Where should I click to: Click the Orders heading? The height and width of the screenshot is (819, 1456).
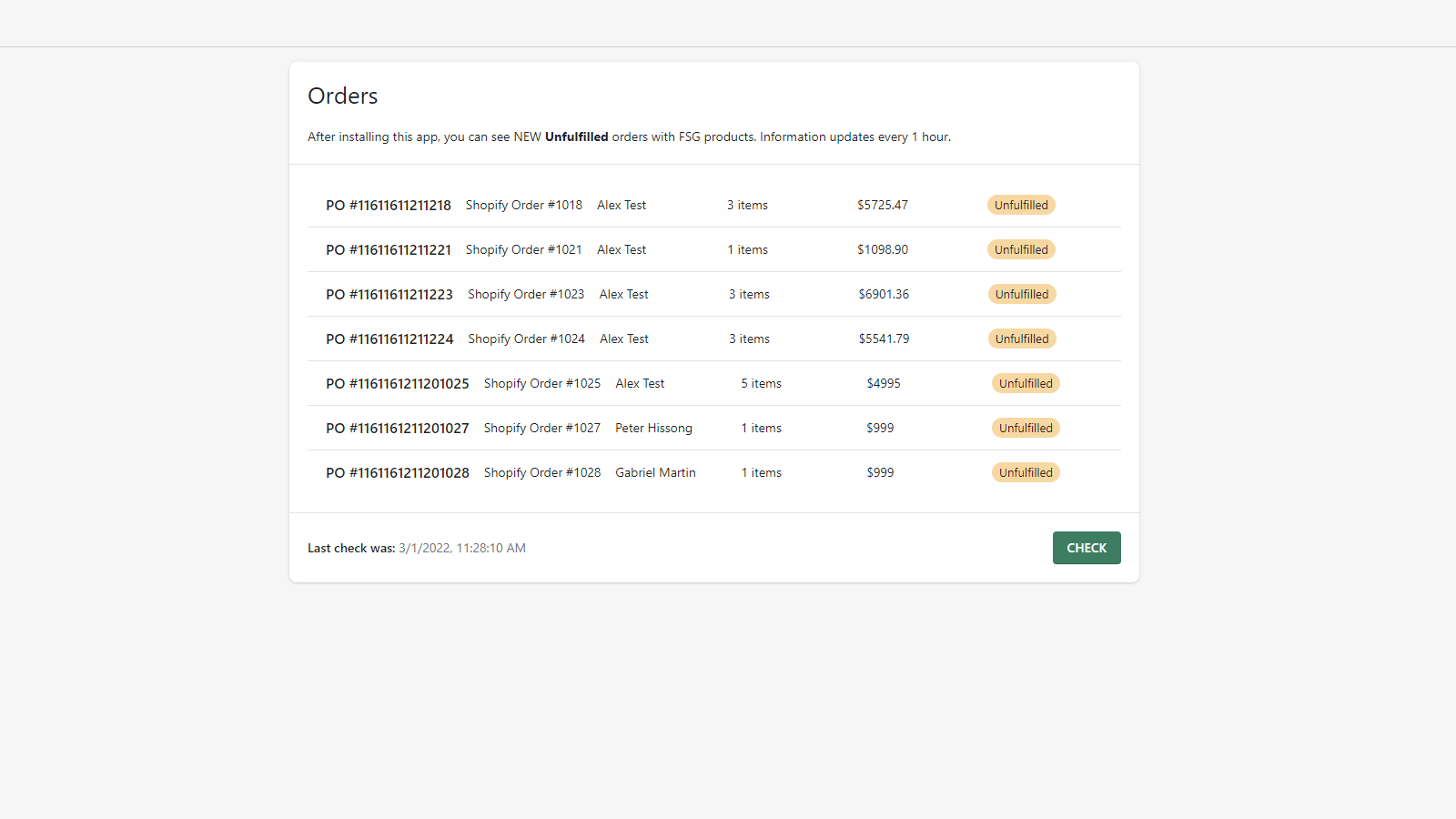click(343, 96)
